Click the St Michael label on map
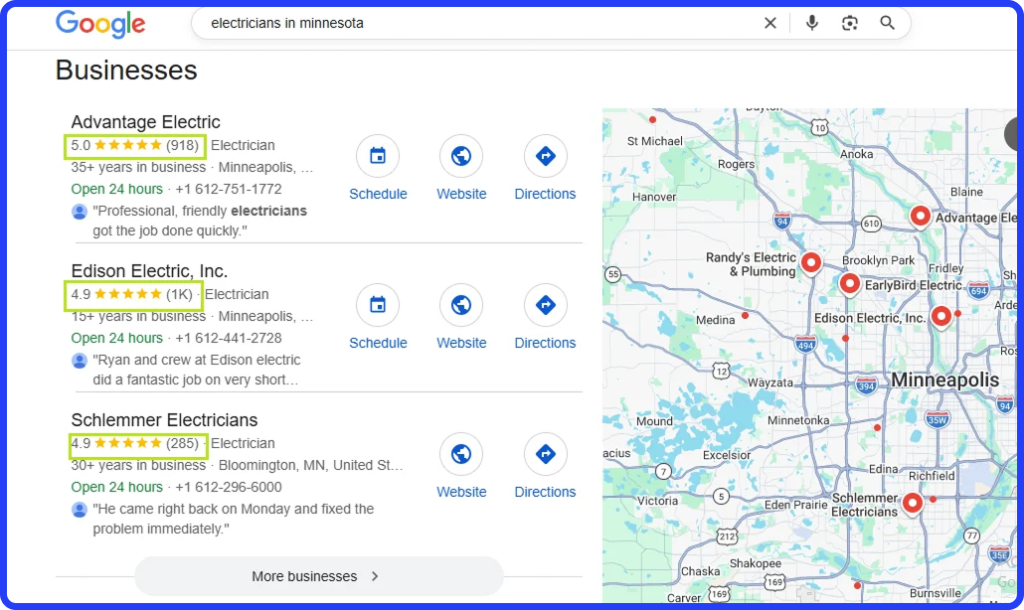Viewport: 1024px width, 610px height. pyautogui.click(x=654, y=141)
